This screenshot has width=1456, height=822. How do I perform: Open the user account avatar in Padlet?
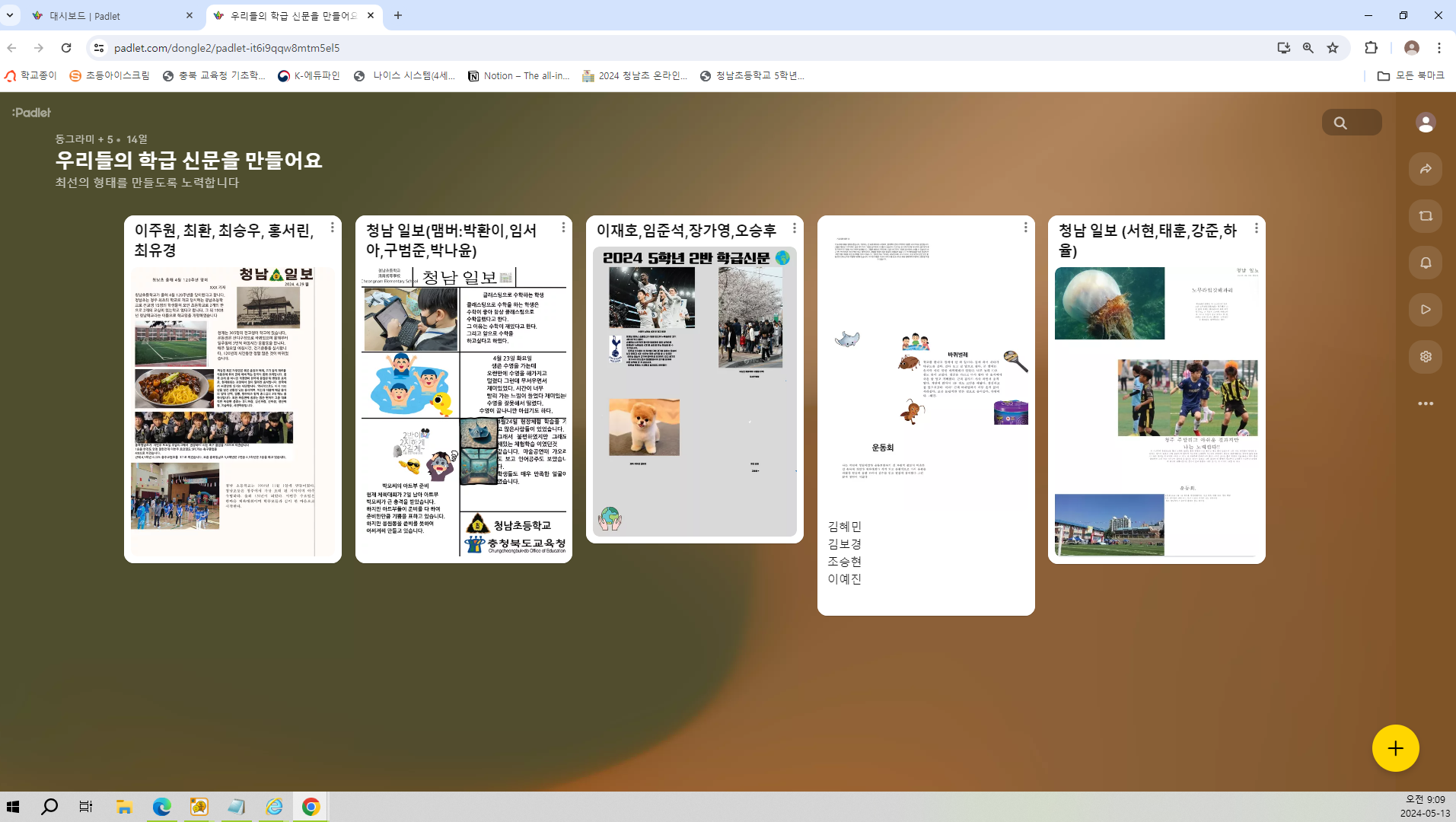point(1426,123)
